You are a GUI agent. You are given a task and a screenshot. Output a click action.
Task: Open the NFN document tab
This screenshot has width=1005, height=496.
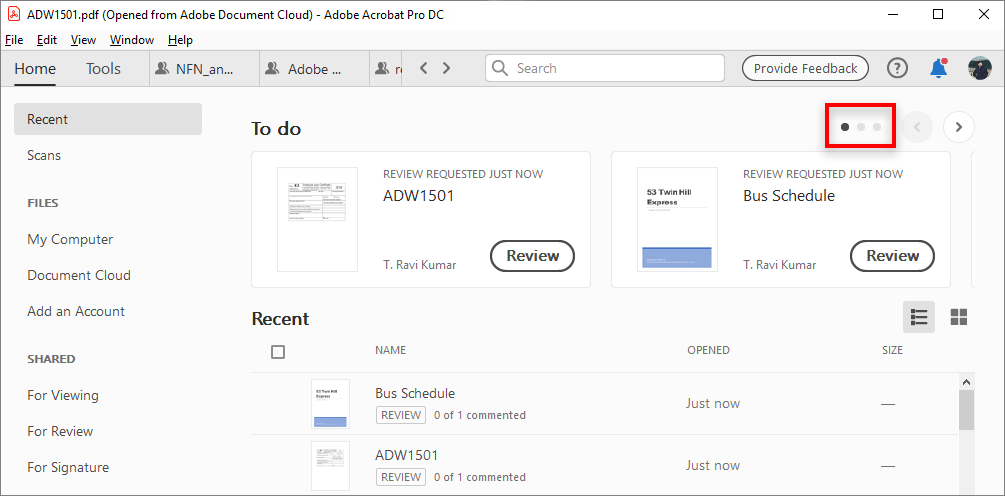(203, 69)
